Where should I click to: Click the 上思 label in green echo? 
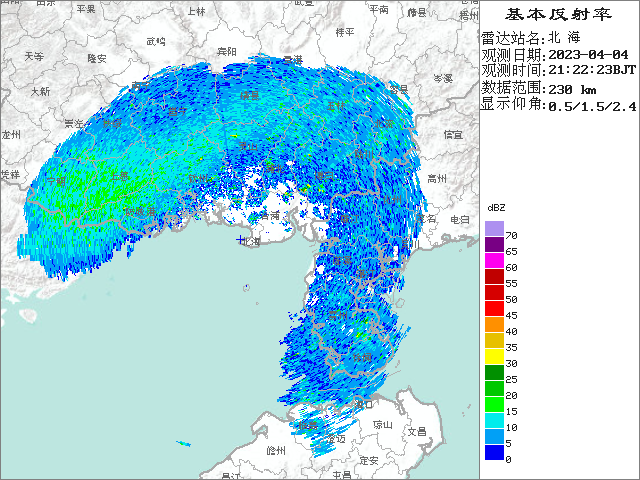click(x=120, y=176)
